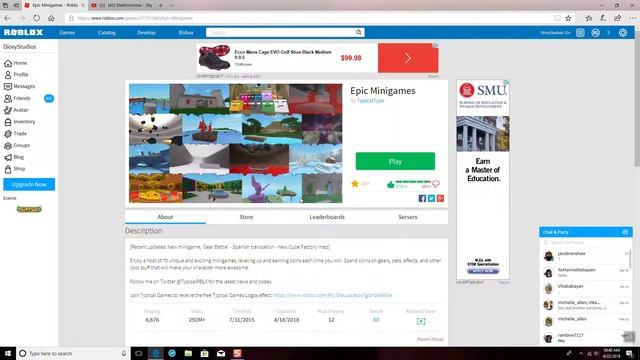Click the Upgrade Now button
Screen dimensions: 640x360
tap(29, 184)
